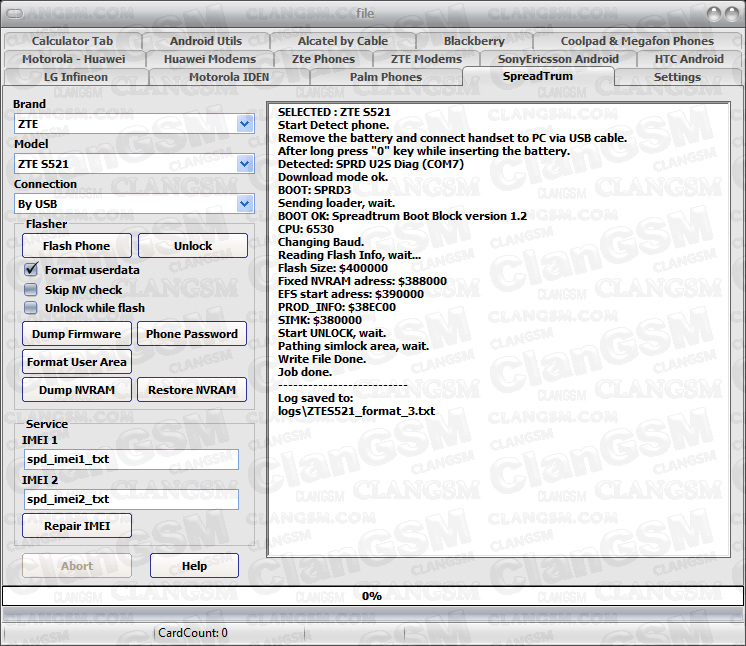Open the Calculator Tab

(x=72, y=41)
